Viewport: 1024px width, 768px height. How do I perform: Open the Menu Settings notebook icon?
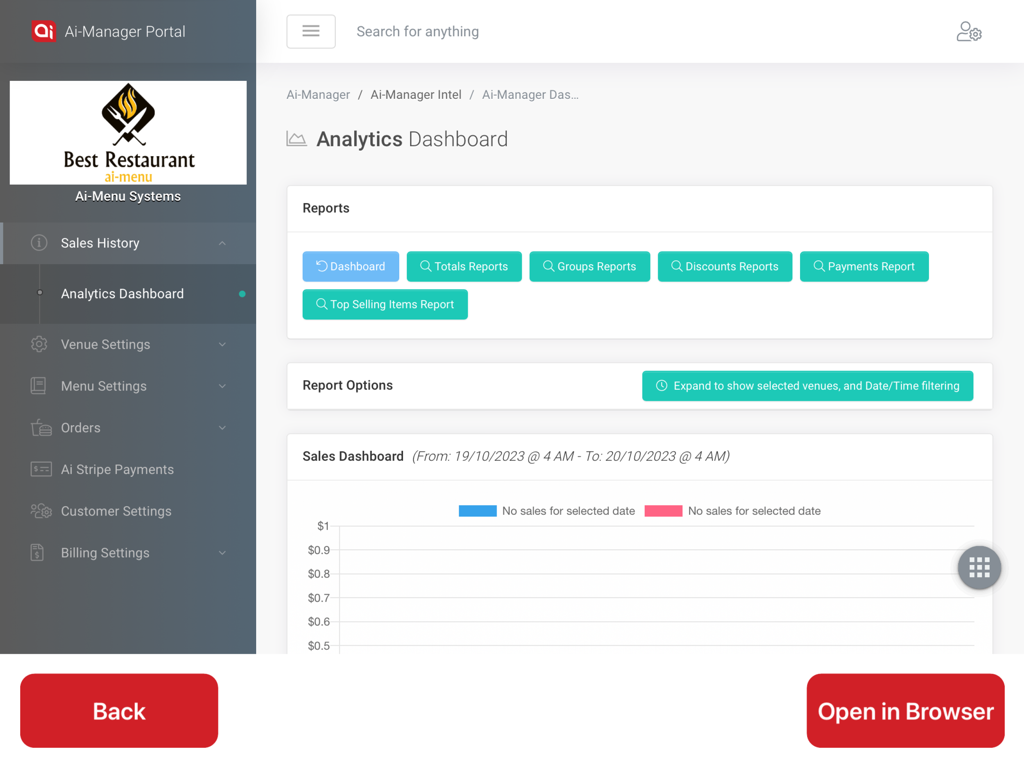pyautogui.click(x=39, y=386)
